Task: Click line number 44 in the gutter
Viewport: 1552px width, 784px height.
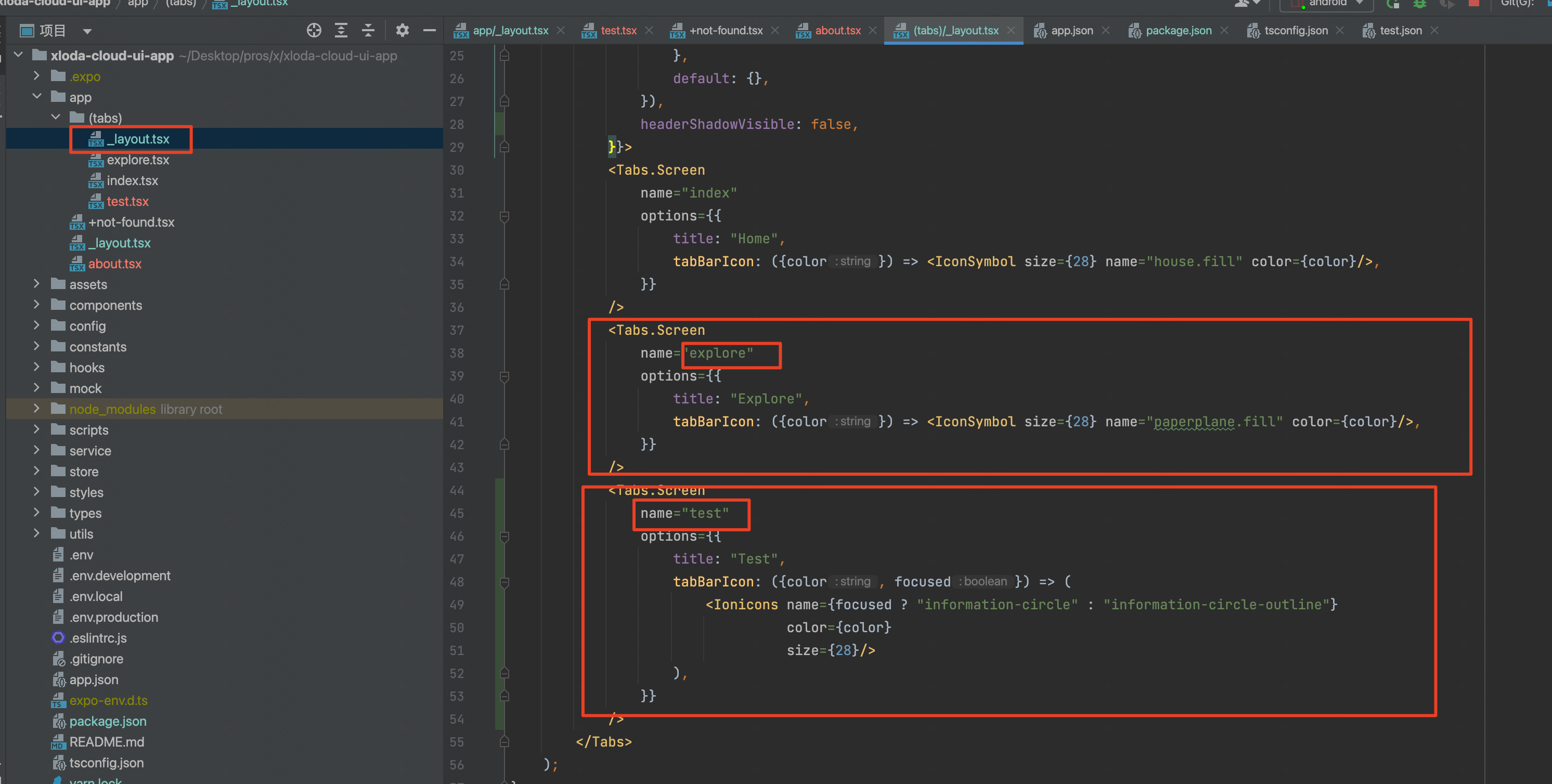Action: tap(457, 491)
